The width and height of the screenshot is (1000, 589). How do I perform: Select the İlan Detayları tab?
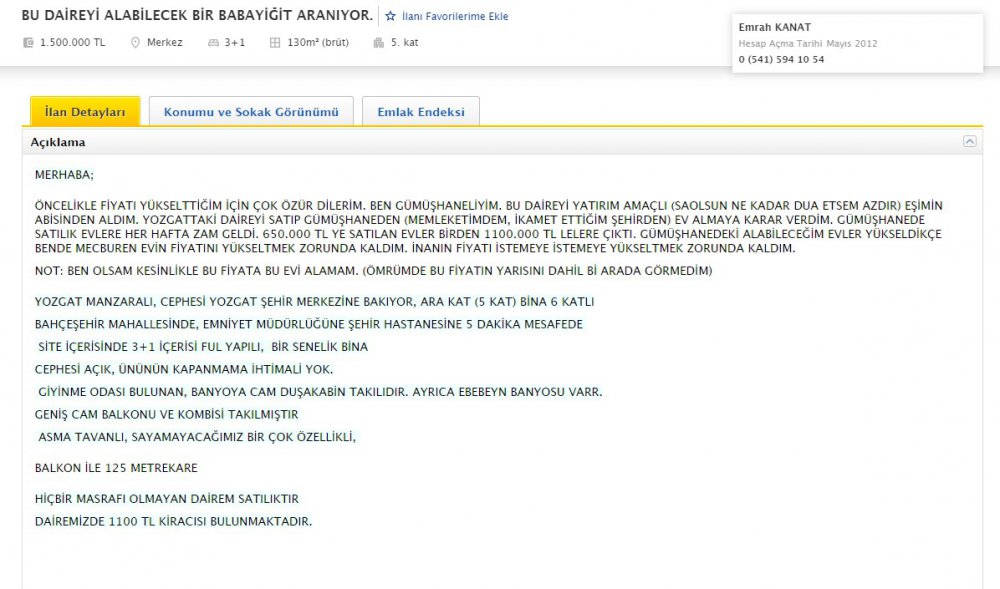click(x=84, y=112)
